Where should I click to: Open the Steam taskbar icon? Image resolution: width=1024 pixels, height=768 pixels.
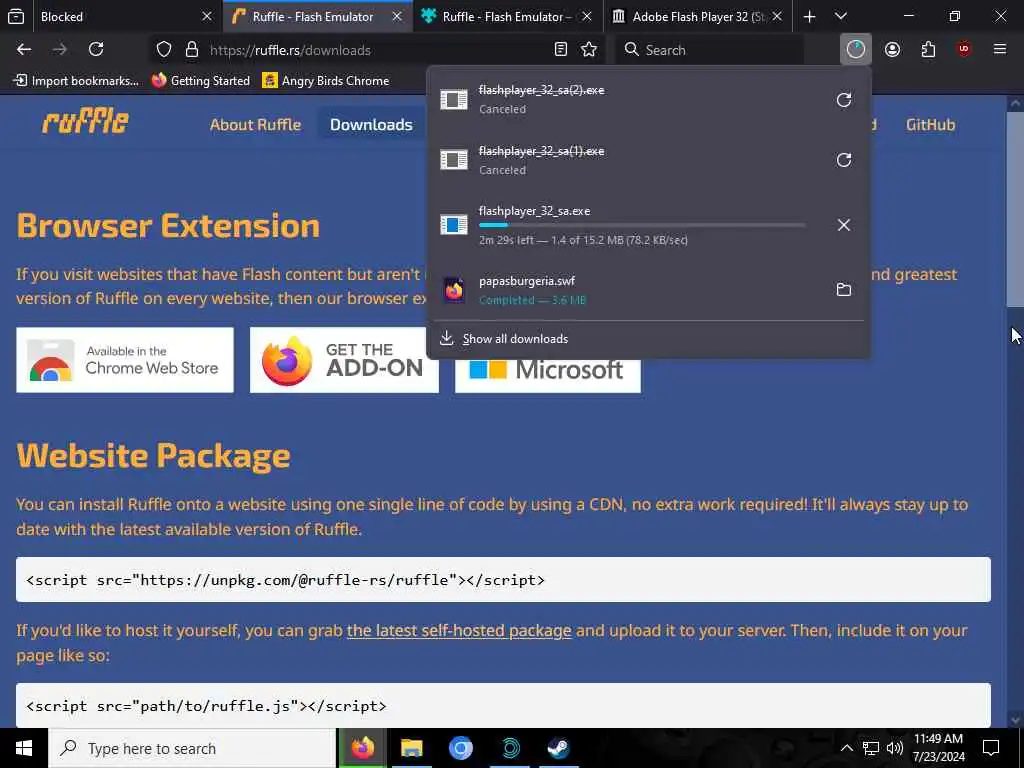[x=558, y=748]
